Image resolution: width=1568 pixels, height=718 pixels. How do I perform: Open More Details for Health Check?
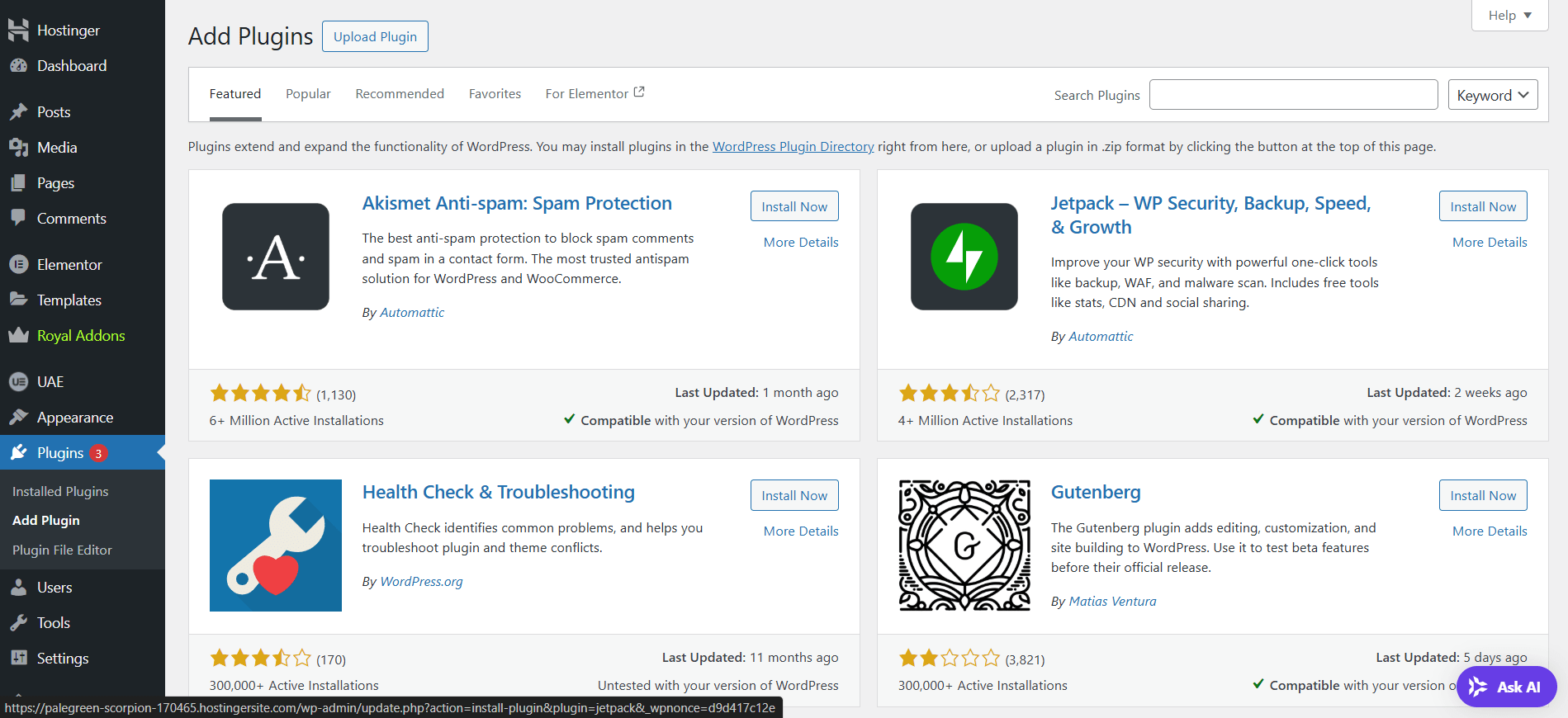pyautogui.click(x=801, y=531)
